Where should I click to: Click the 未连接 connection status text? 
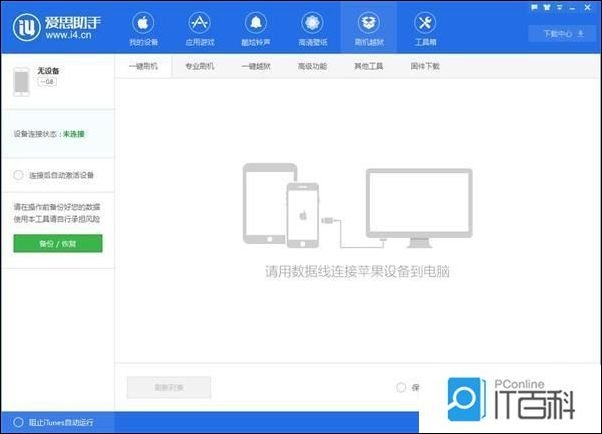(74, 134)
